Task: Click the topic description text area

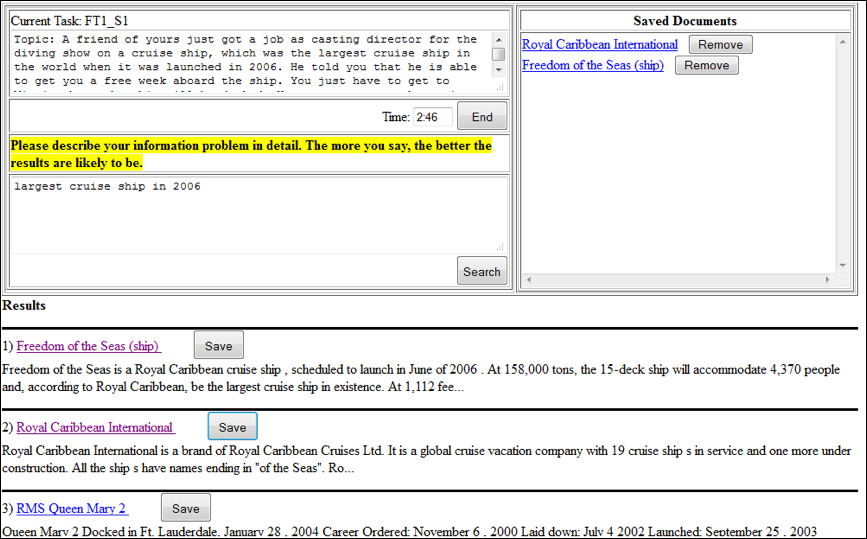Action: [x=252, y=61]
